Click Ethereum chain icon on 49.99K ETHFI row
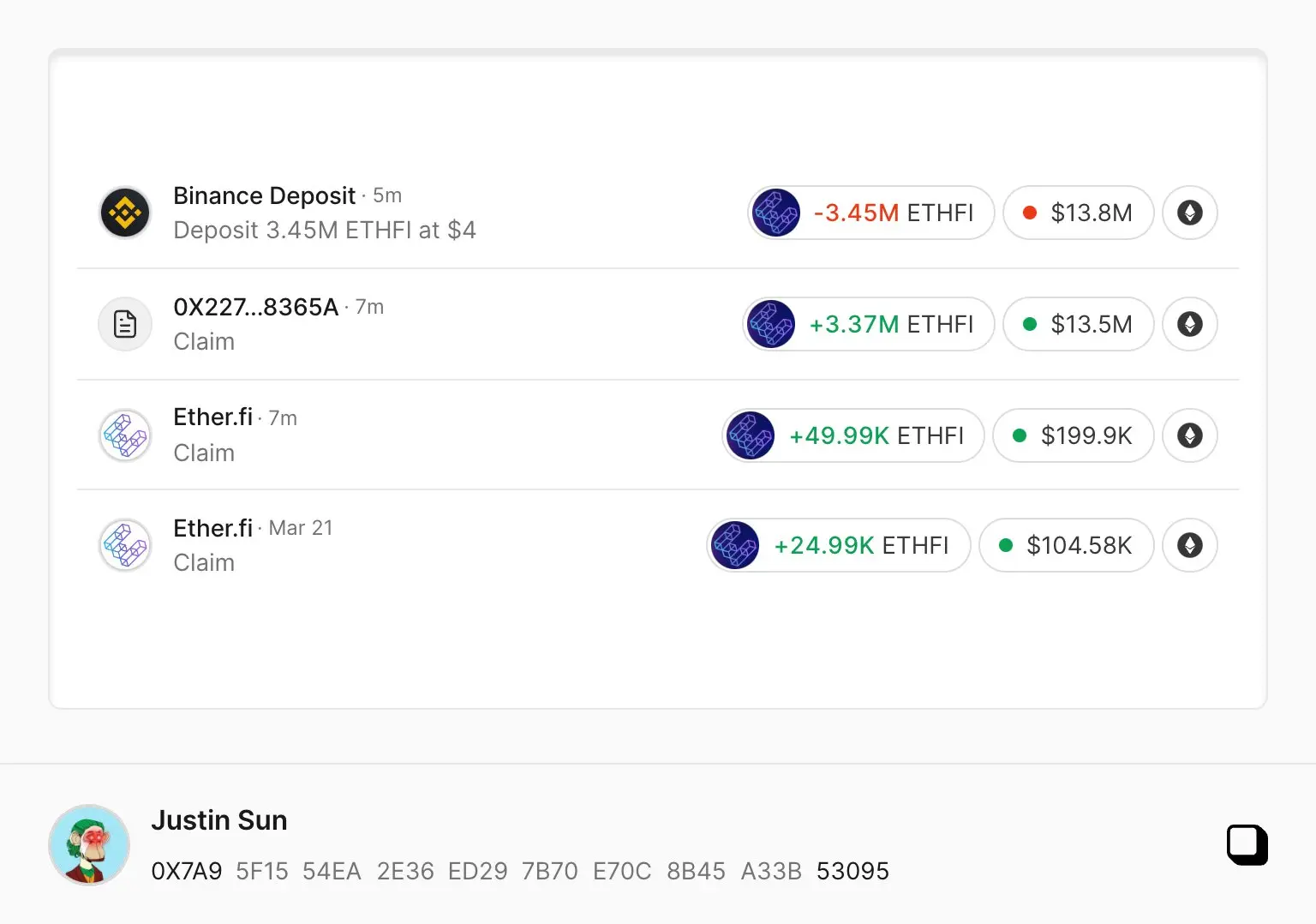This screenshot has width=1316, height=924. click(x=1189, y=435)
